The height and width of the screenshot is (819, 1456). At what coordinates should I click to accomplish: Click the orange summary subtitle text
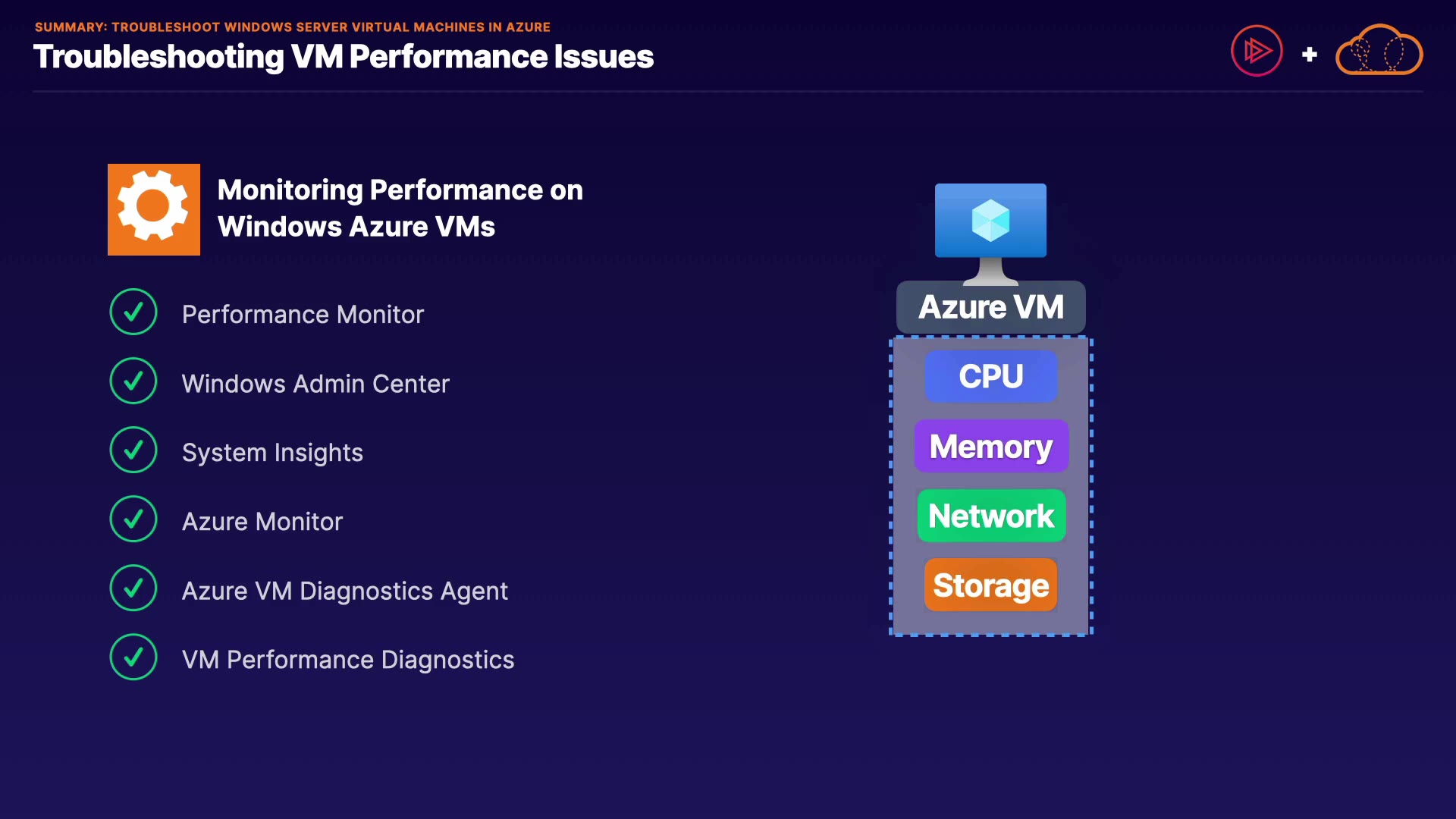[292, 27]
